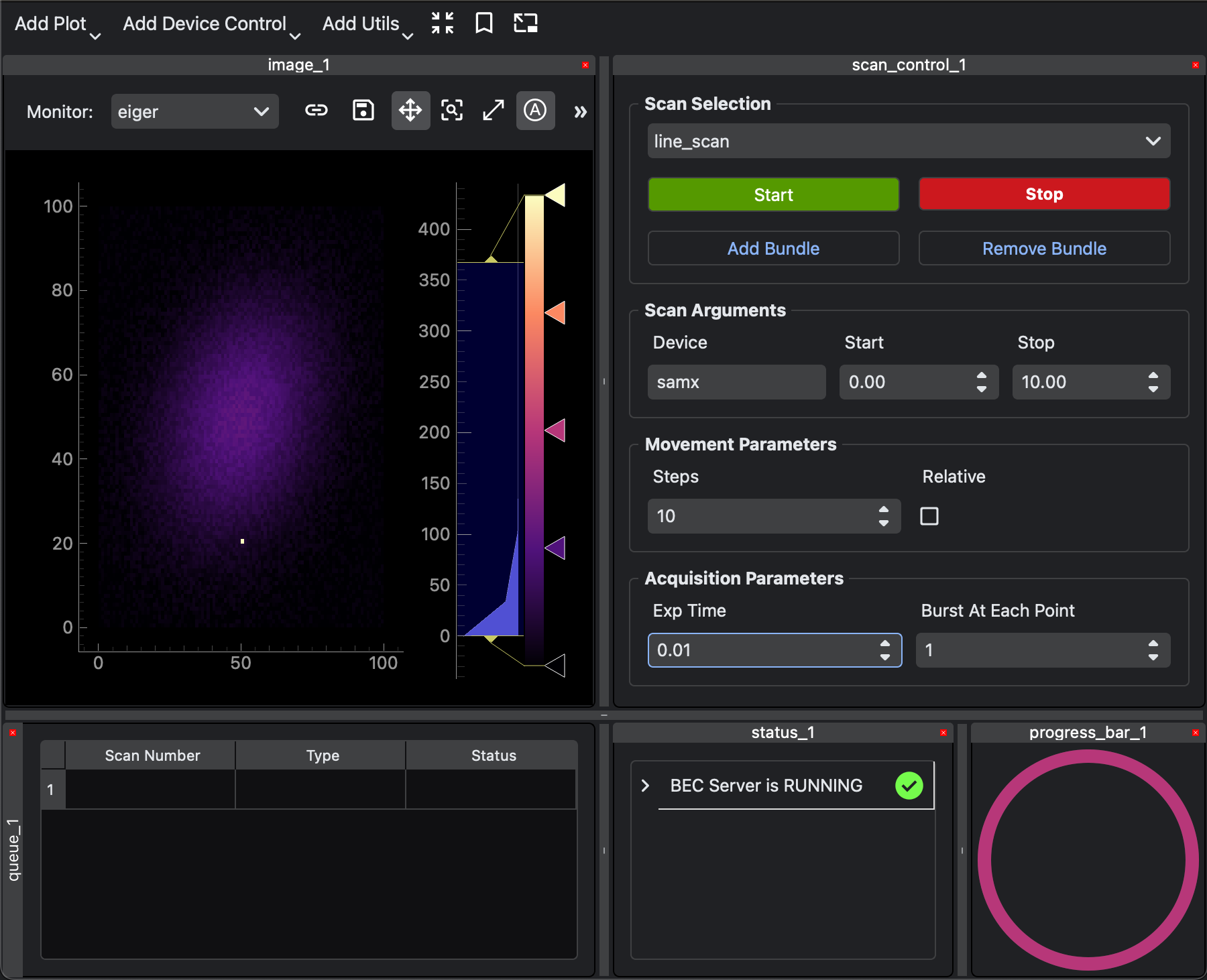Select the rectangle zoom tool

pyautogui.click(x=452, y=111)
